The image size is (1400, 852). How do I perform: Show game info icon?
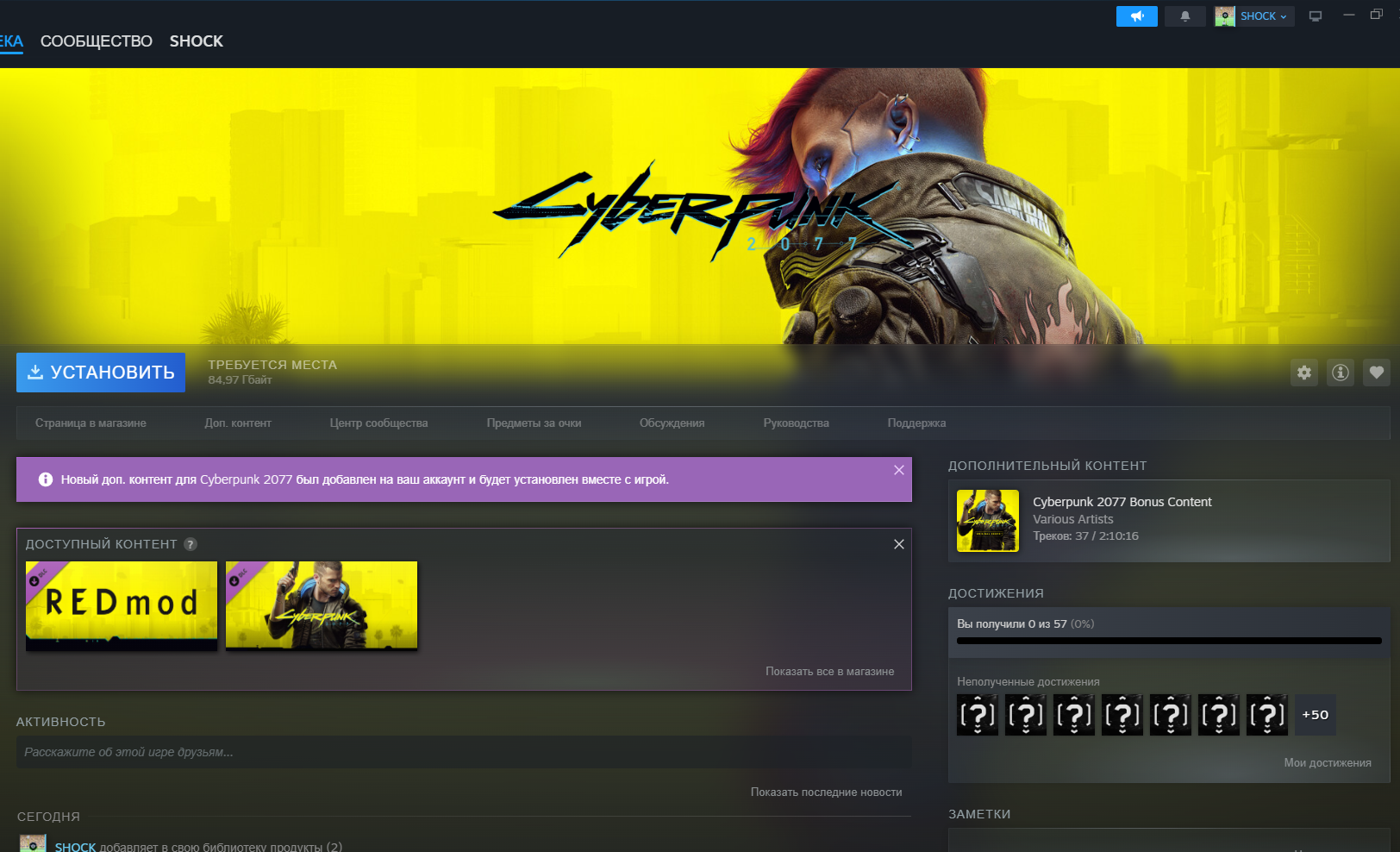[x=1340, y=373]
